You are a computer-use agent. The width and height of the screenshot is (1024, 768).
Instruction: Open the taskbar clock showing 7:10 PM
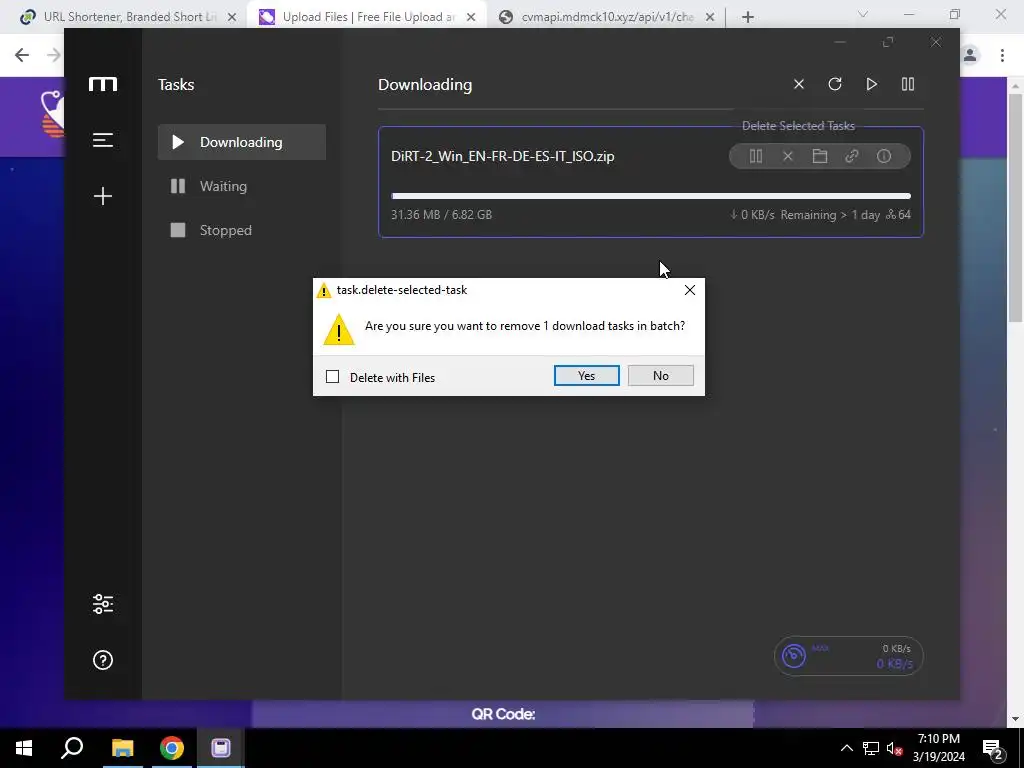(938, 748)
